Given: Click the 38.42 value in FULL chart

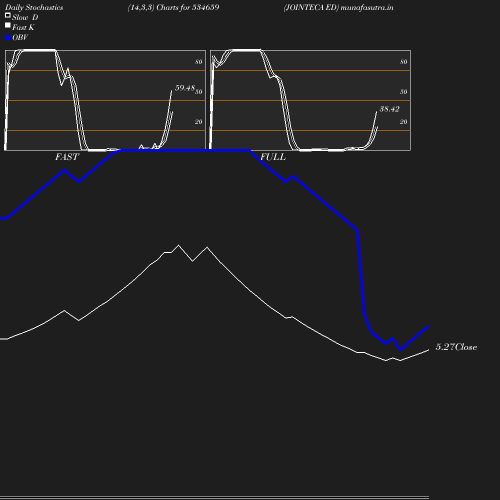Looking at the screenshot, I should [x=389, y=109].
